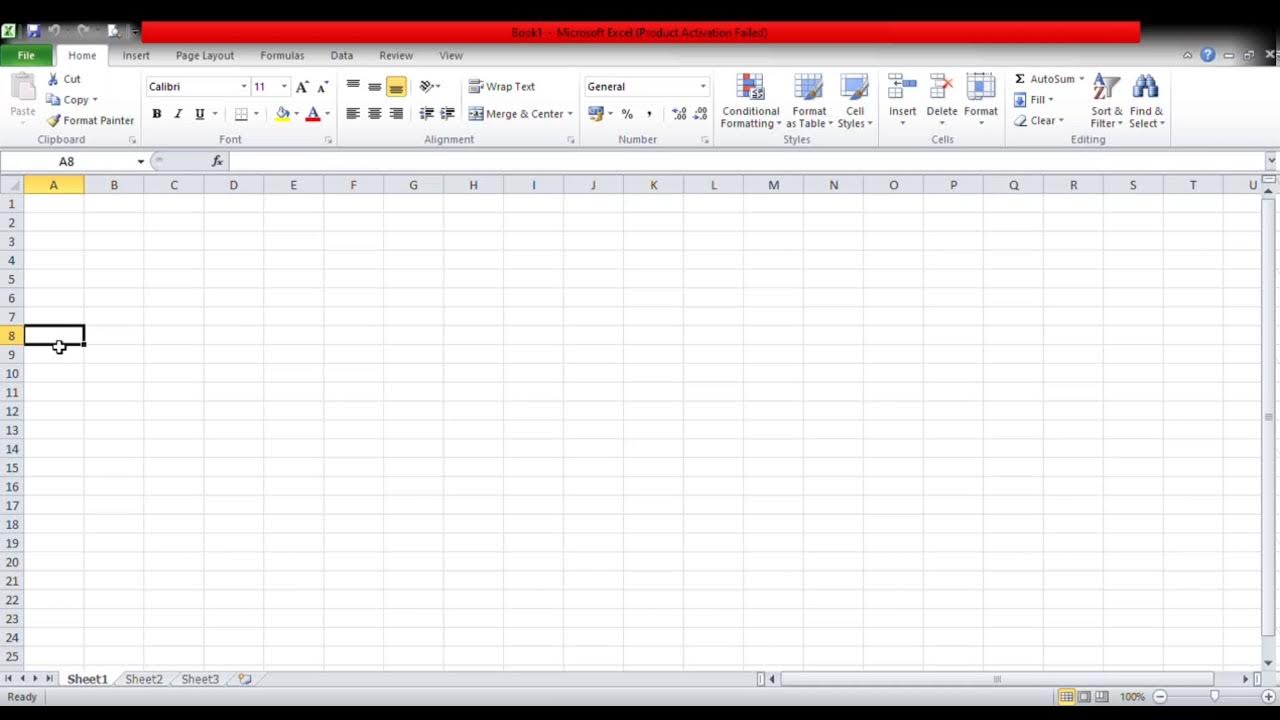This screenshot has height=720, width=1280.
Task: Switch to the View tab
Action: pos(451,56)
